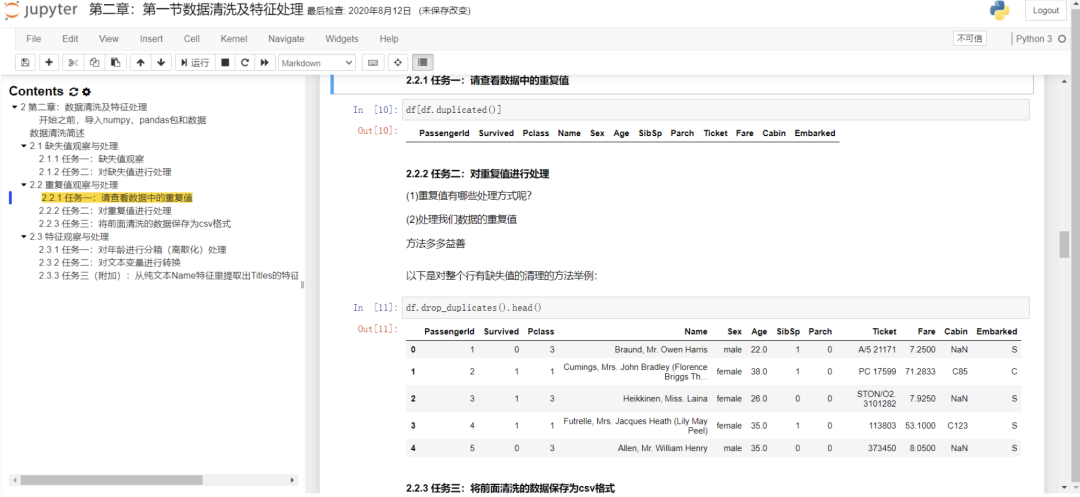
Task: Run the cell with the 运行 button
Action: click(x=195, y=63)
